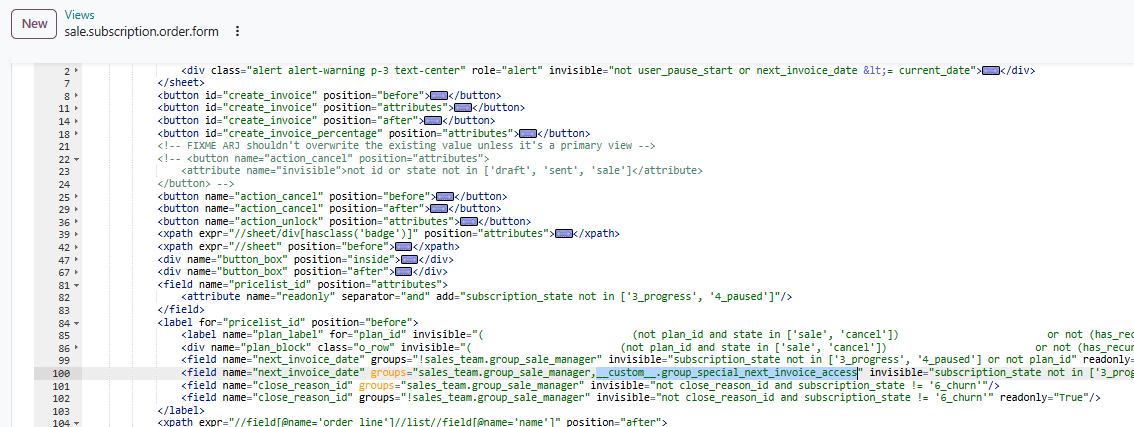Open the Views breadcrumb link
This screenshot has width=1134, height=427.
tap(79, 15)
